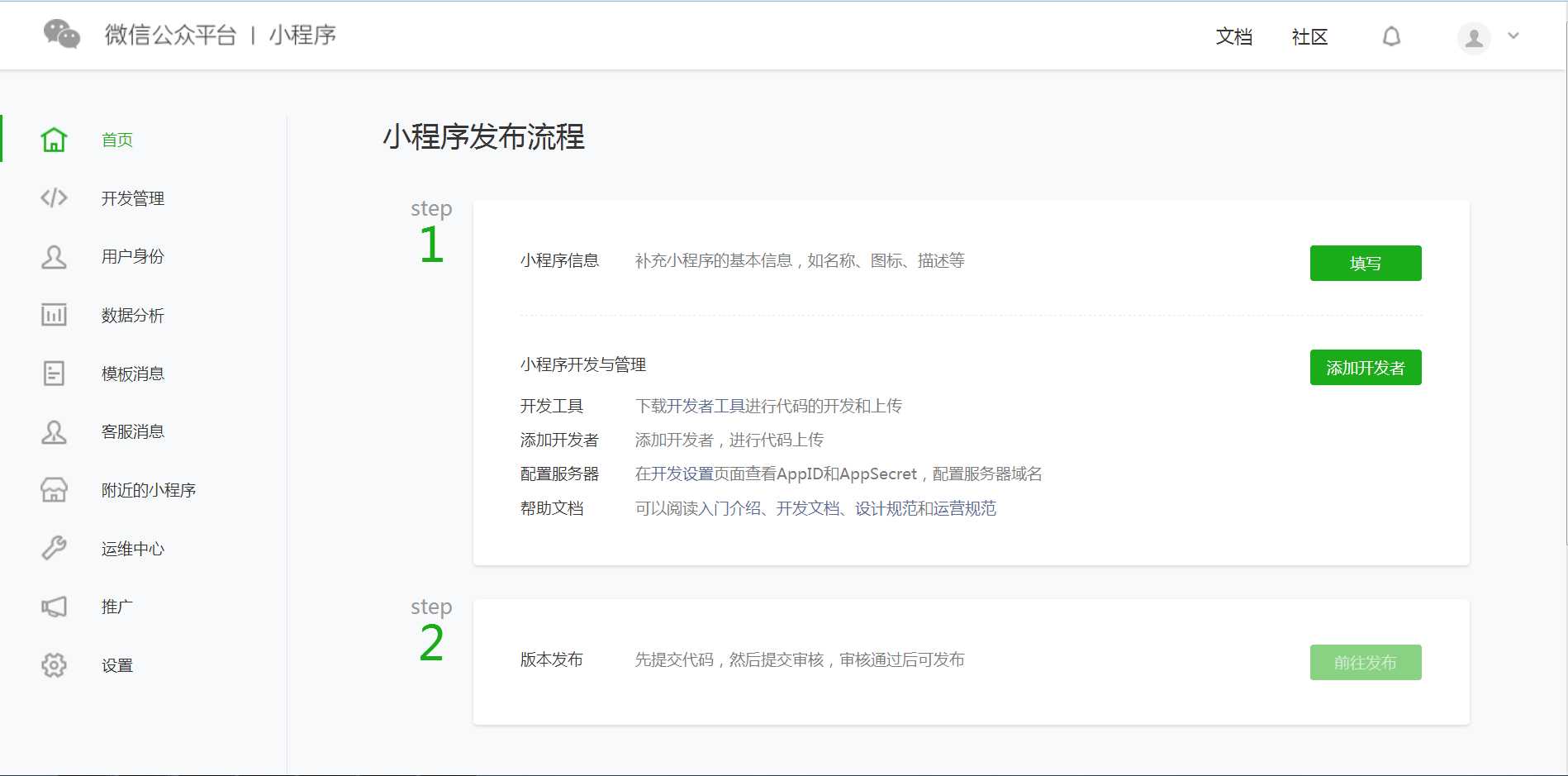Open the 开发管理 menu item
Viewport: 1568px width, 776px height.
(x=133, y=198)
